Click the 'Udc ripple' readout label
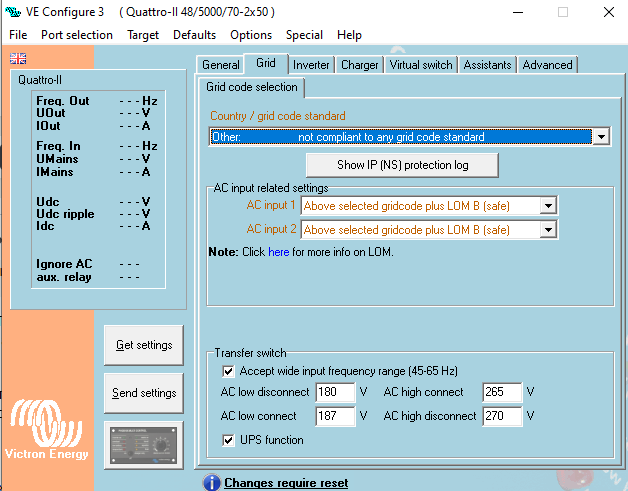Viewport: 628px width, 491px height. [x=65, y=214]
